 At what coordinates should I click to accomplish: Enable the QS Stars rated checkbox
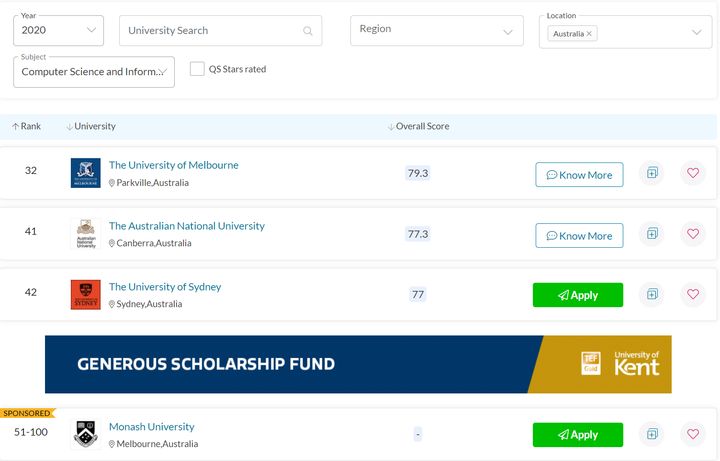click(197, 69)
